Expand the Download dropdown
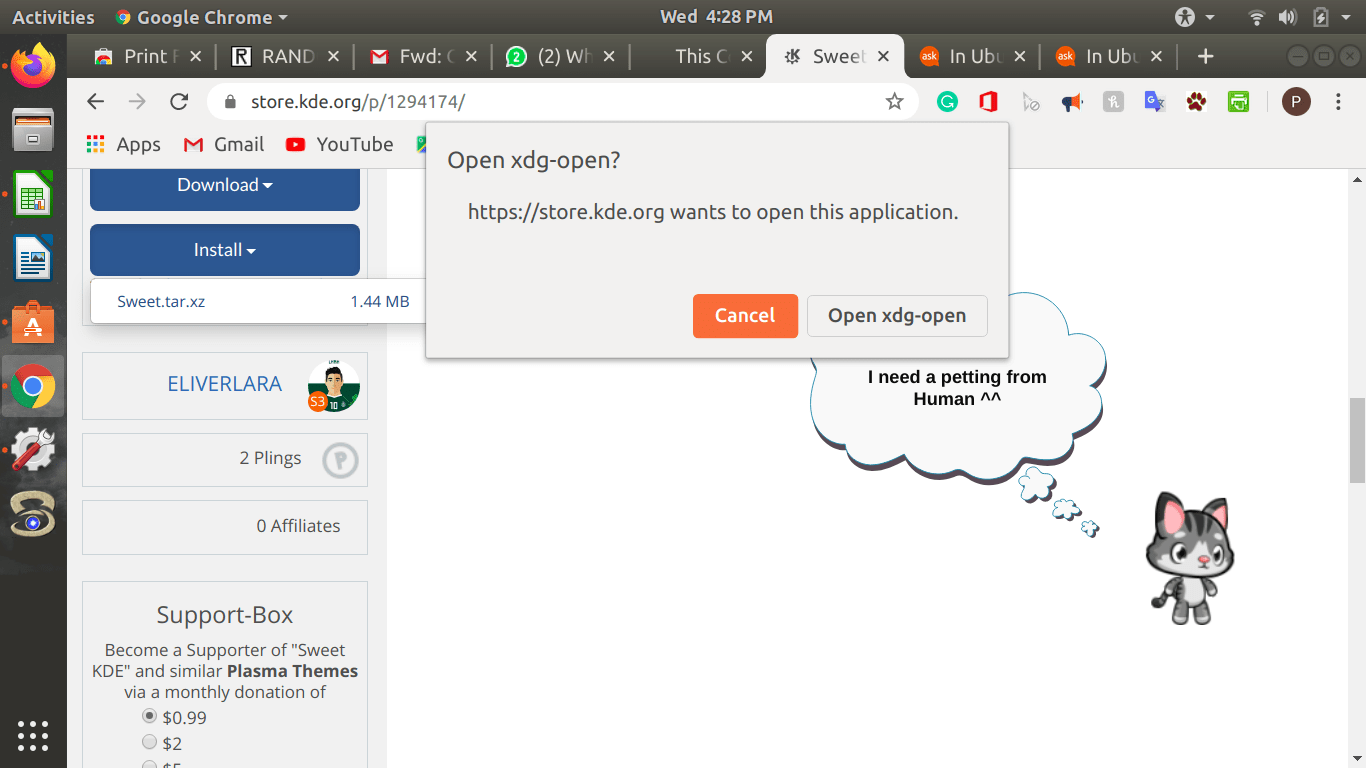 point(224,185)
